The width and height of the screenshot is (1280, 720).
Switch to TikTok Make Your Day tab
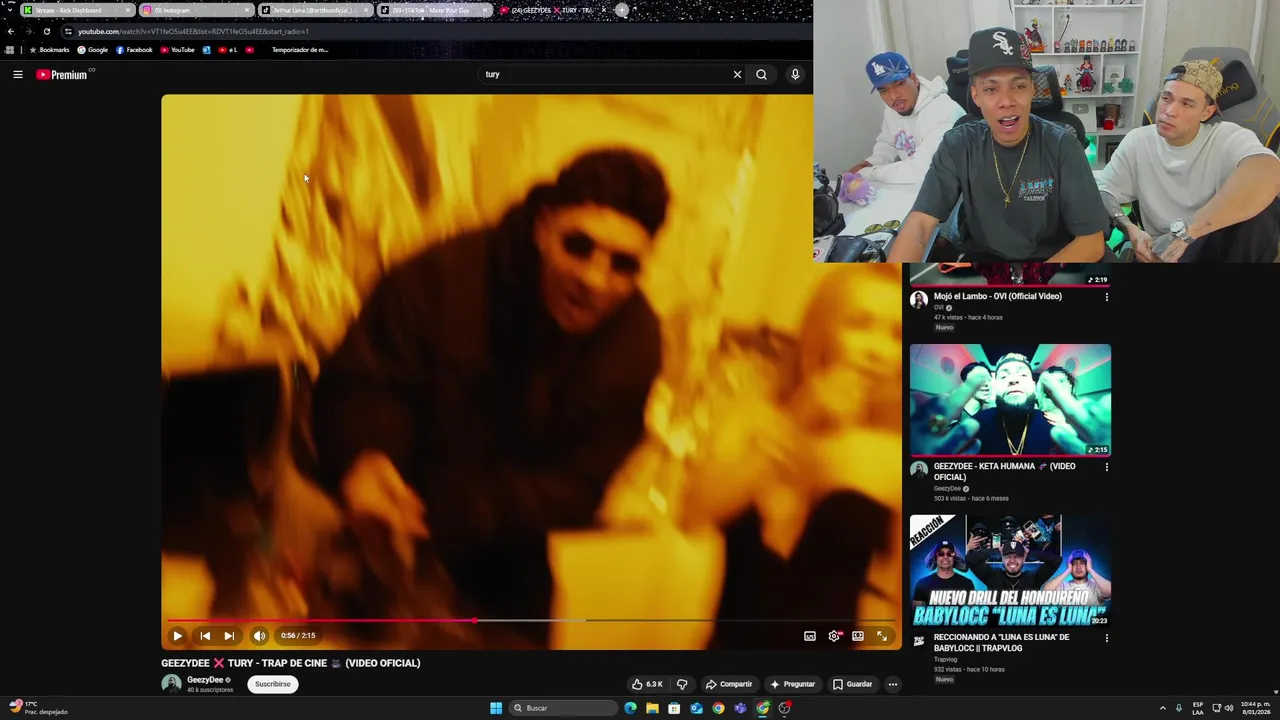(434, 10)
